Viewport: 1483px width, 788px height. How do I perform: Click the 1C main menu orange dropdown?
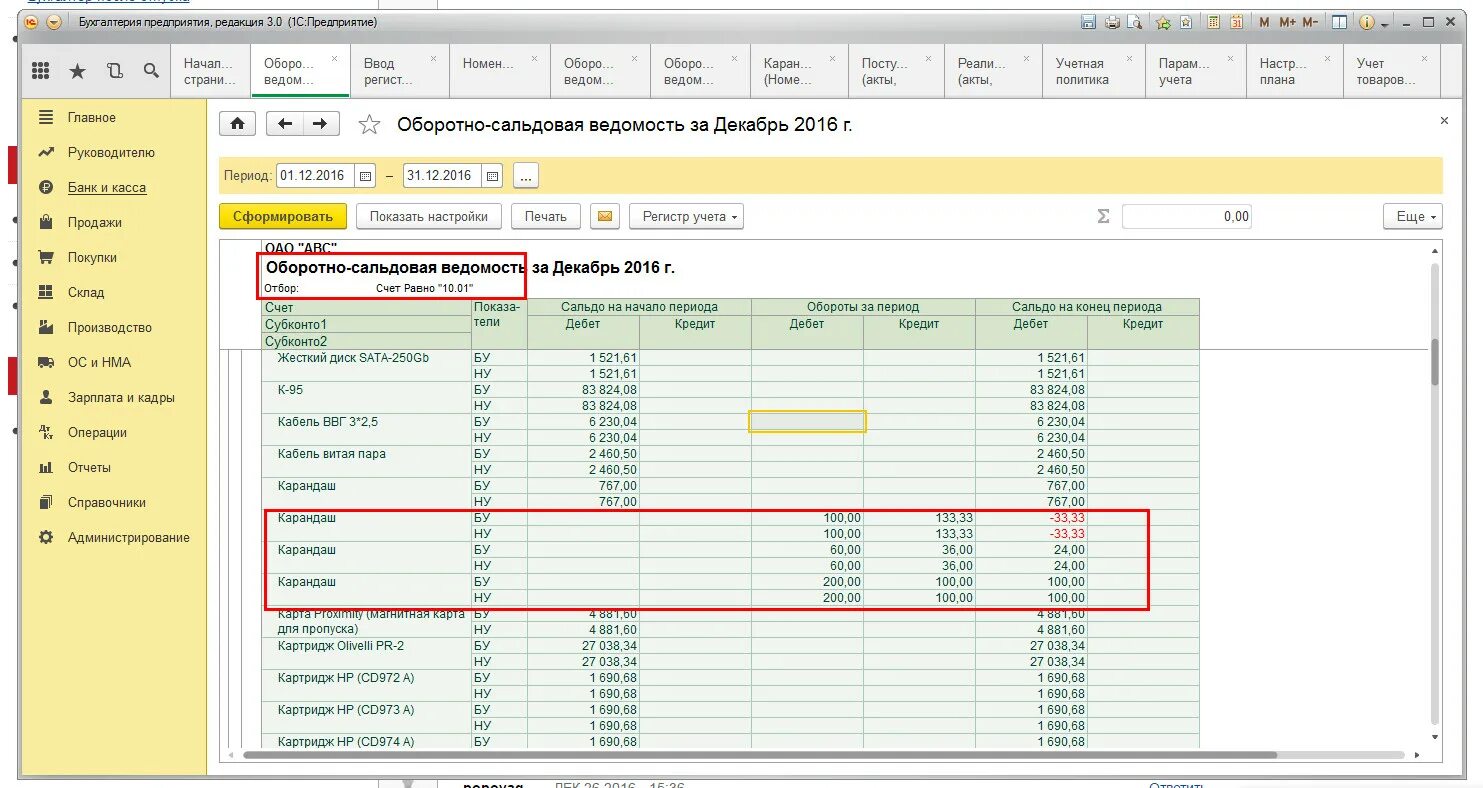pos(54,22)
